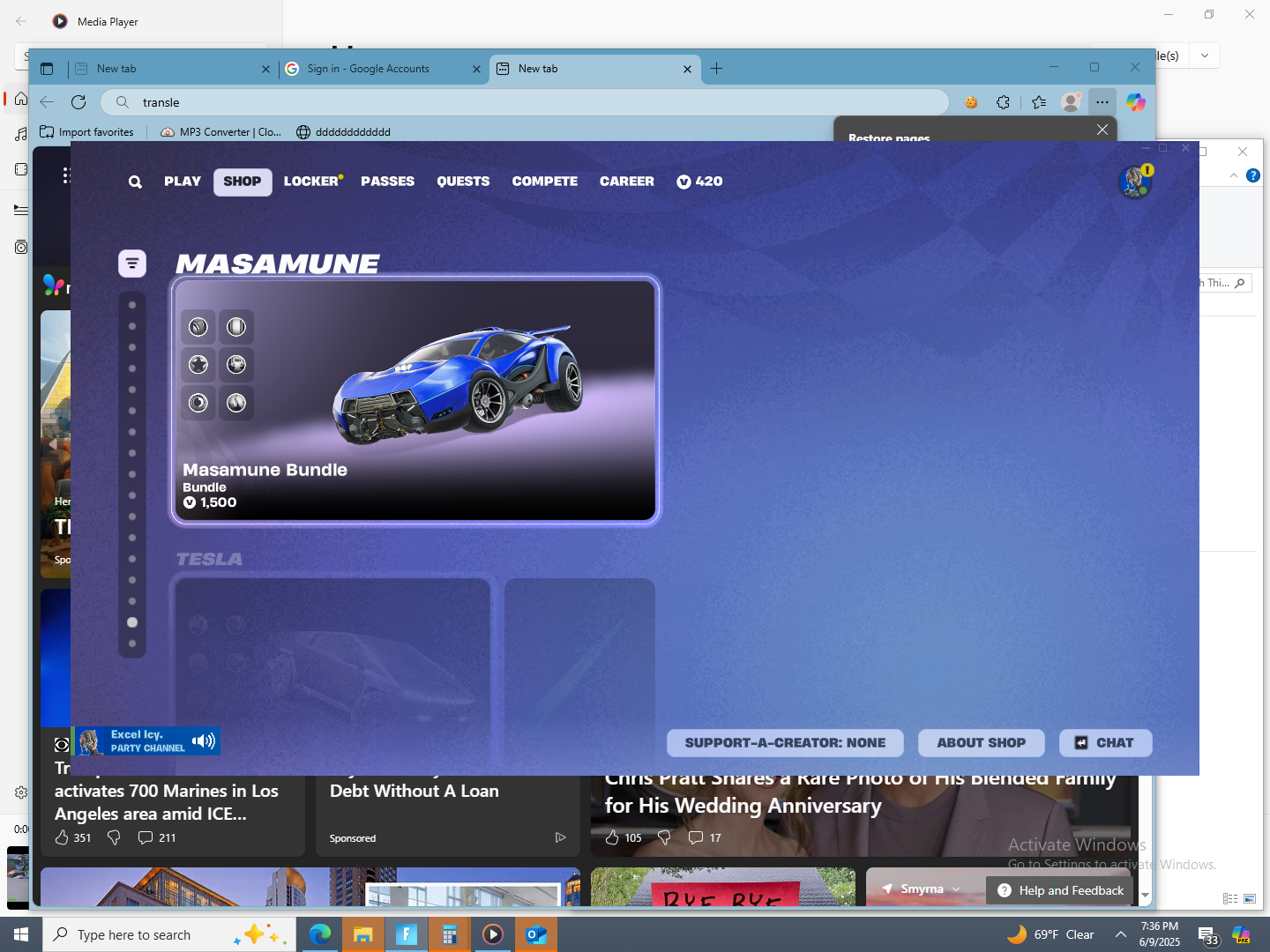1270x952 pixels.
Task: Click the top-right bundle item icon
Action: click(x=236, y=327)
